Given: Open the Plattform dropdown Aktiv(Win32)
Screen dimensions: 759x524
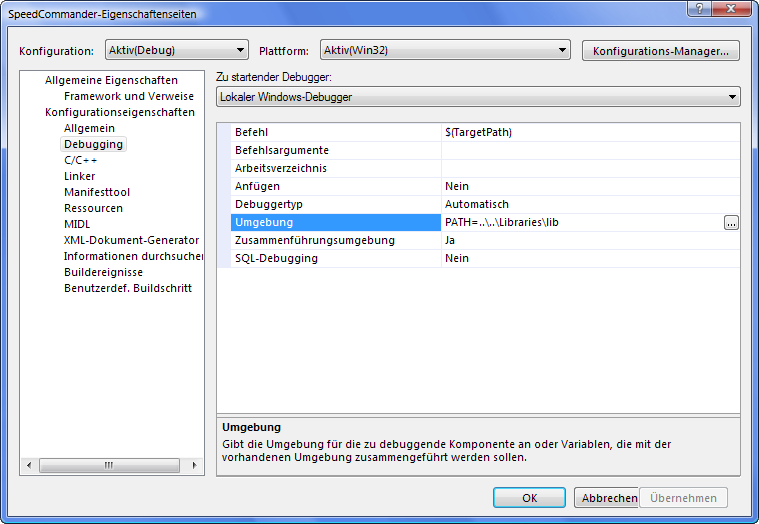Looking at the screenshot, I should (x=445, y=50).
